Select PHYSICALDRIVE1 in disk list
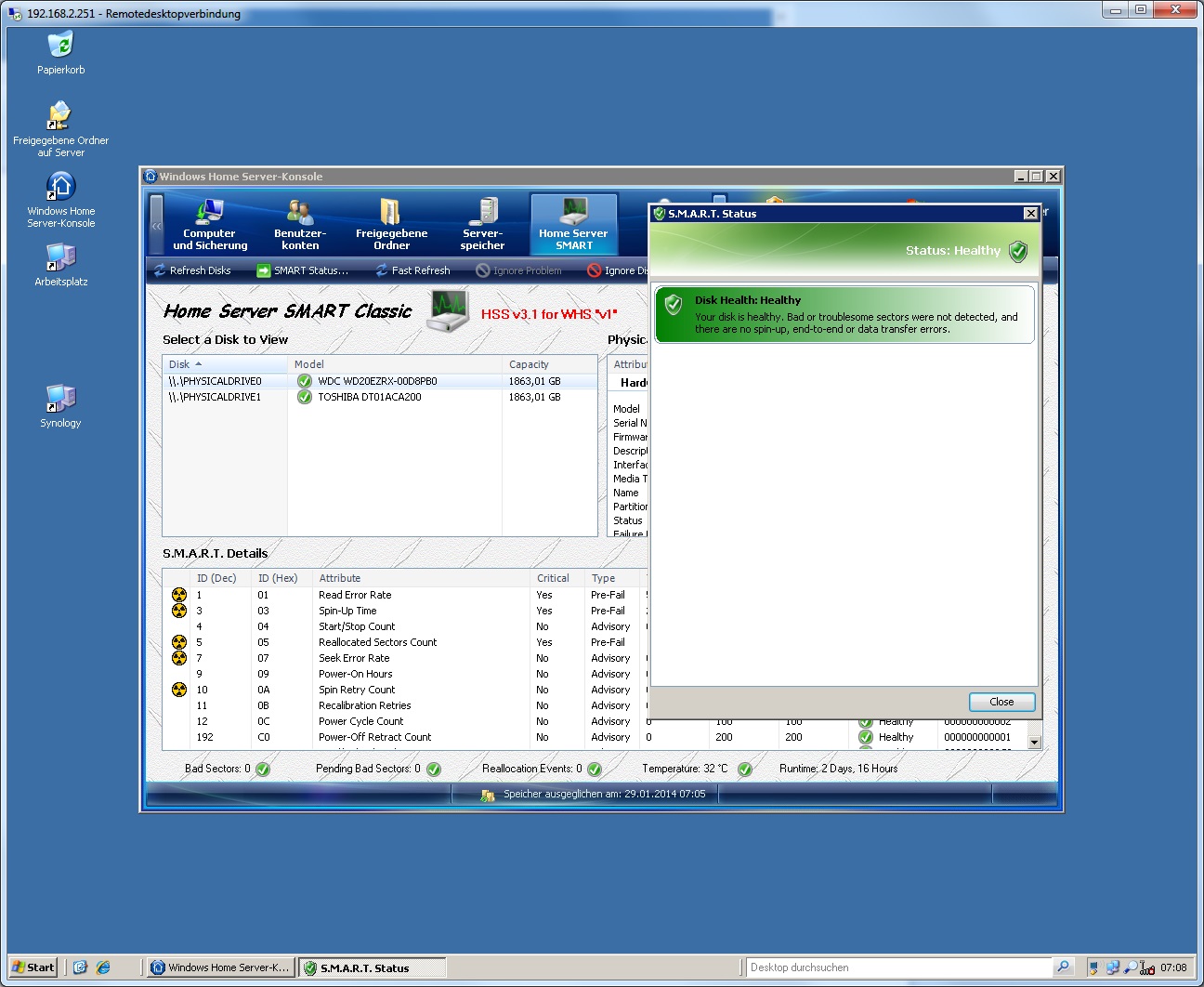Viewport: 1204px width, 987px height. coord(380,397)
